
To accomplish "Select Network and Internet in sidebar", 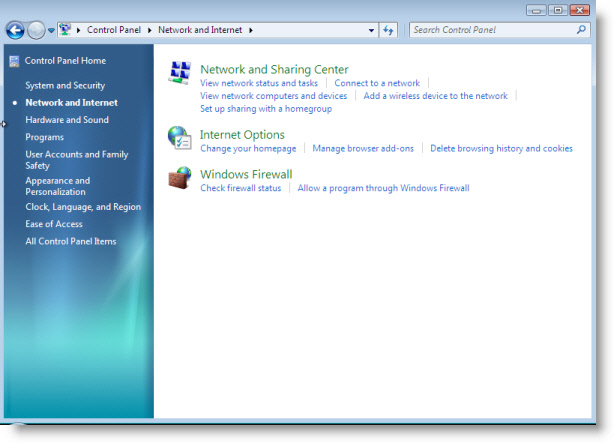I will pyautogui.click(x=71, y=103).
